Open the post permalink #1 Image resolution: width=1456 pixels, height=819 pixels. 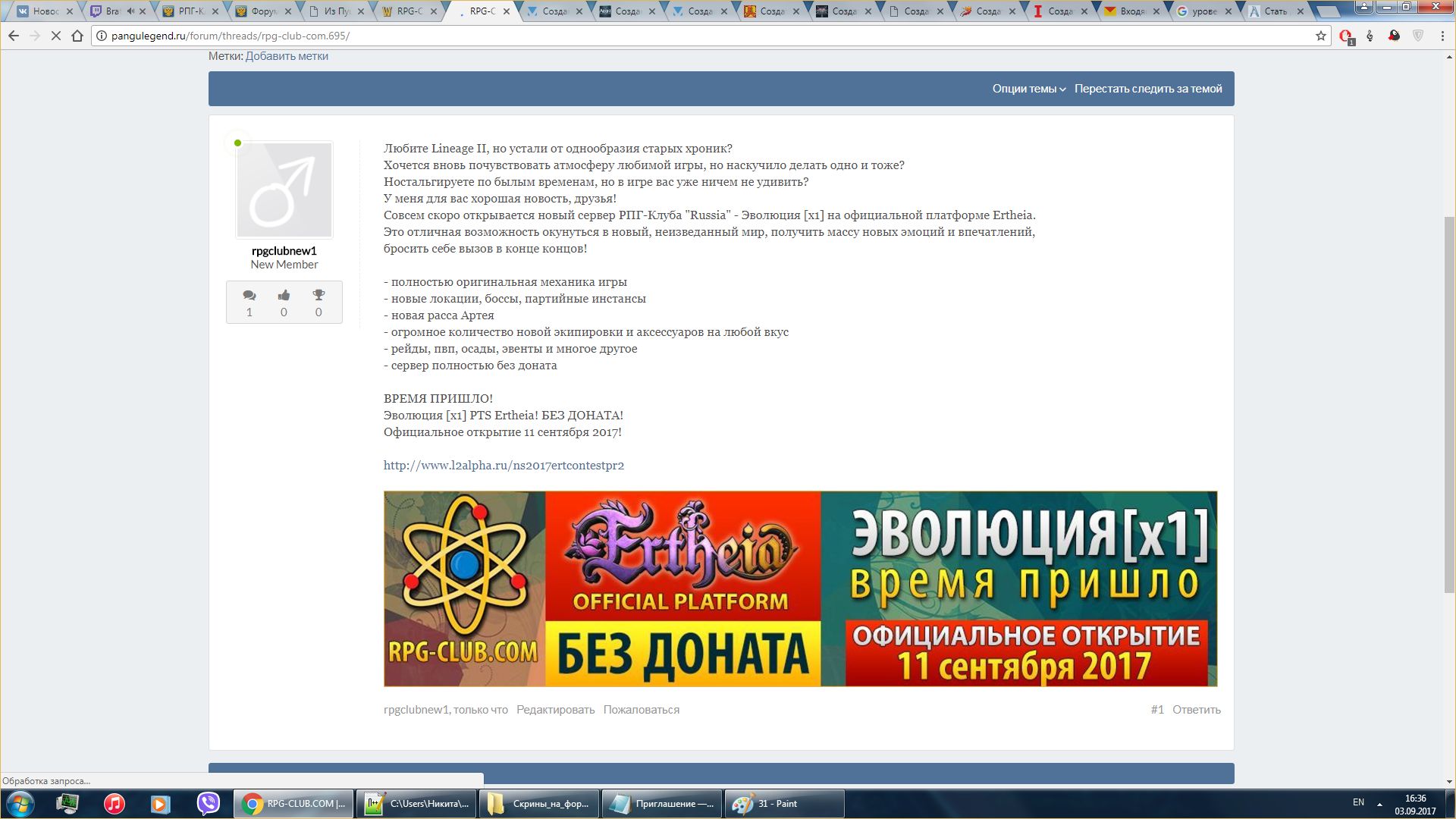pos(1157,710)
